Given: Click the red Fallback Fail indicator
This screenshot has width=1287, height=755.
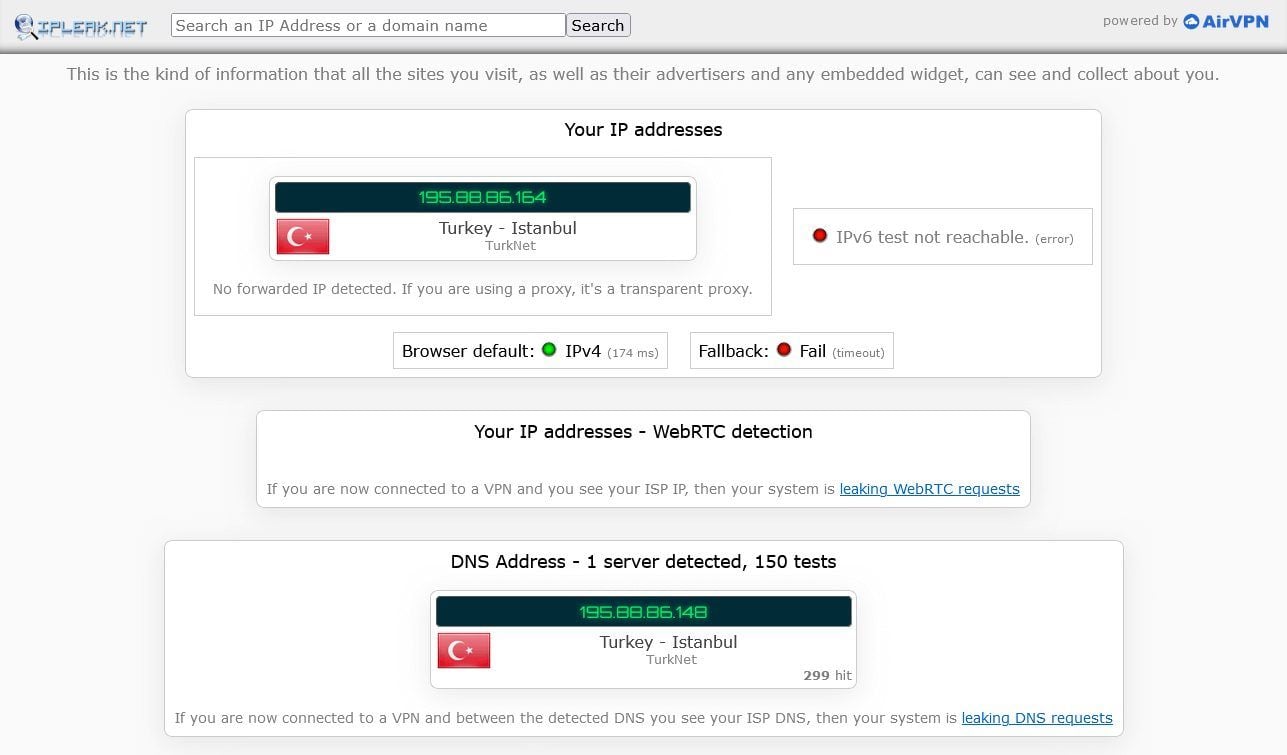Looking at the screenshot, I should tap(784, 350).
